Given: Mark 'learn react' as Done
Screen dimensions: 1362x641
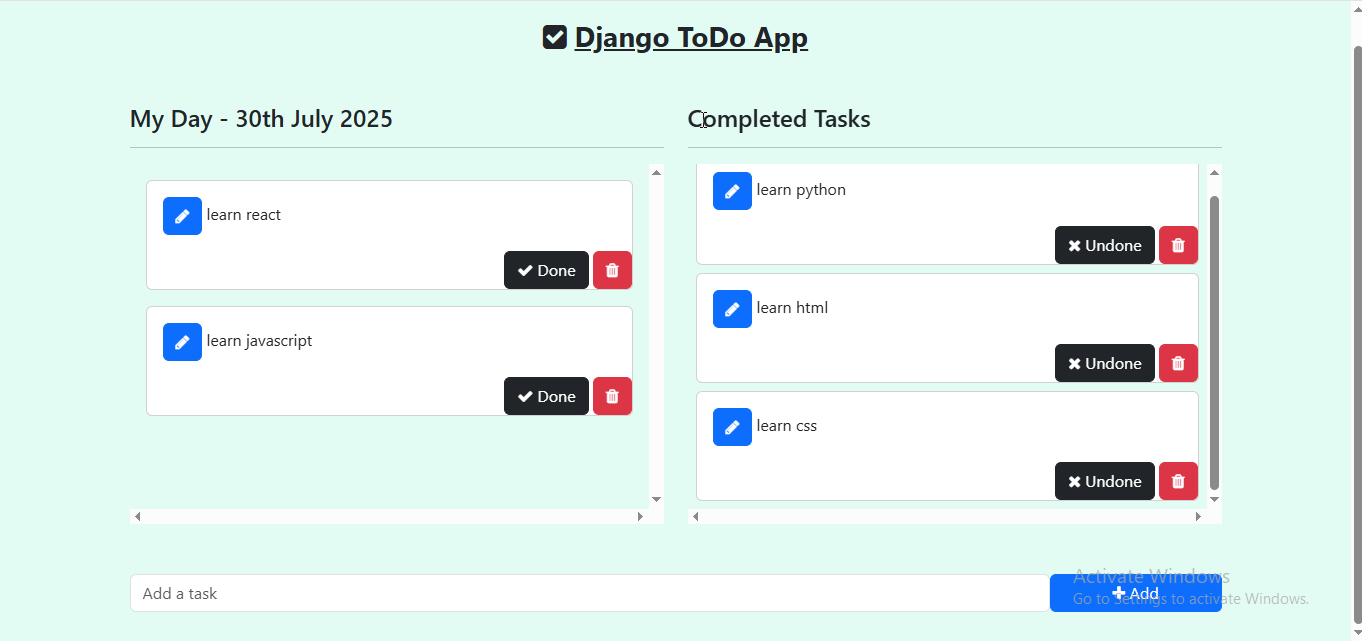Looking at the screenshot, I should pos(546,270).
